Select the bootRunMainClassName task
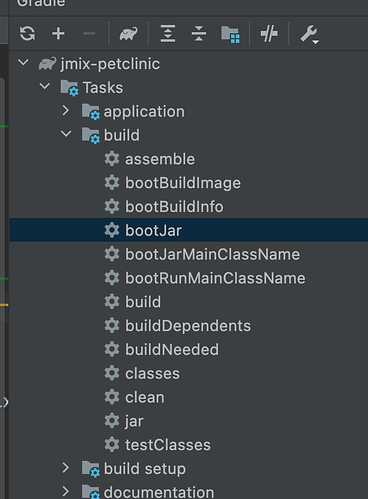This screenshot has width=368, height=499. click(189, 278)
